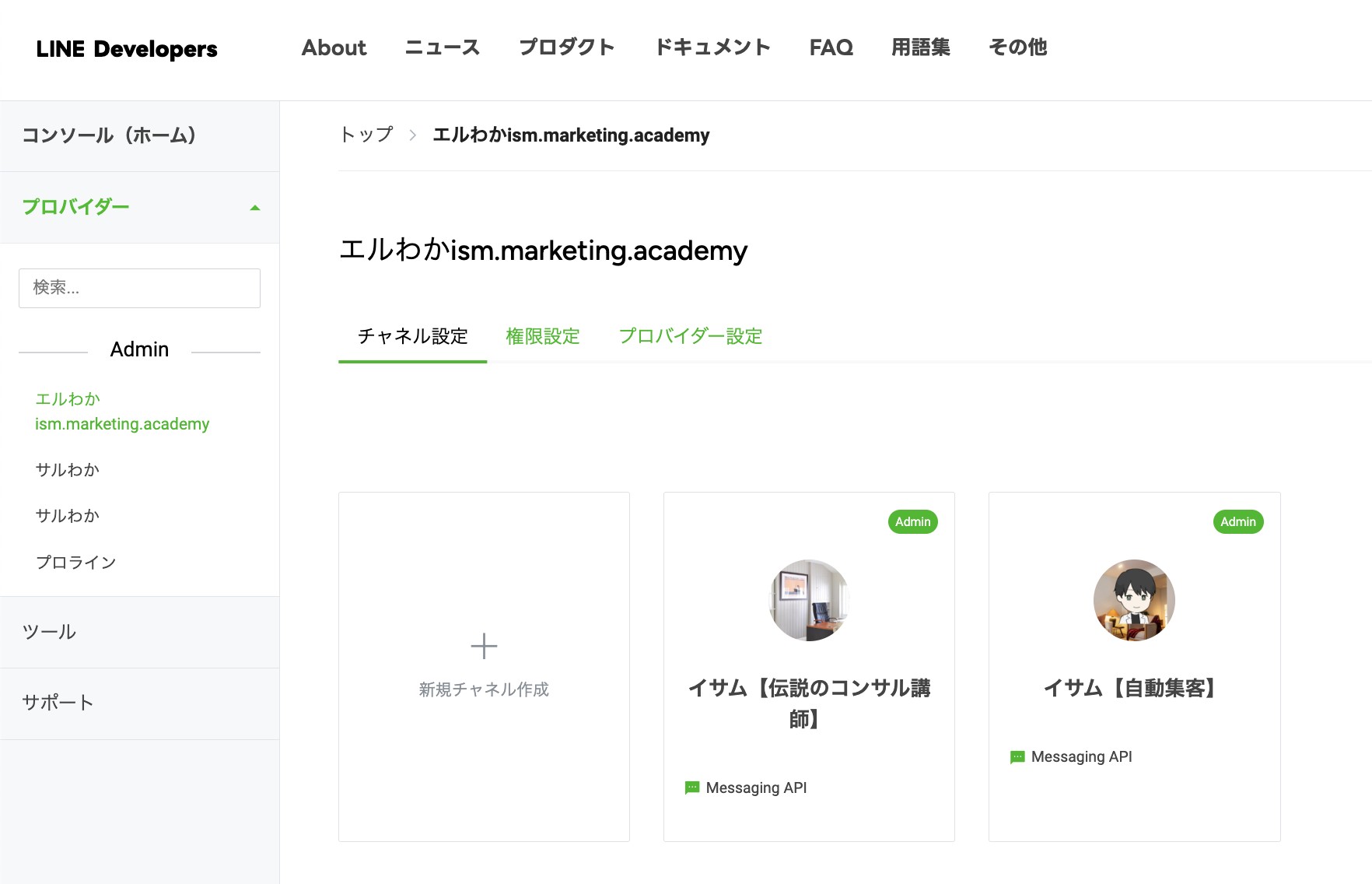Image resolution: width=1372 pixels, height=884 pixels.
Task: Select provider エルわかism.marketing.academy in sidebar
Action: pos(122,411)
